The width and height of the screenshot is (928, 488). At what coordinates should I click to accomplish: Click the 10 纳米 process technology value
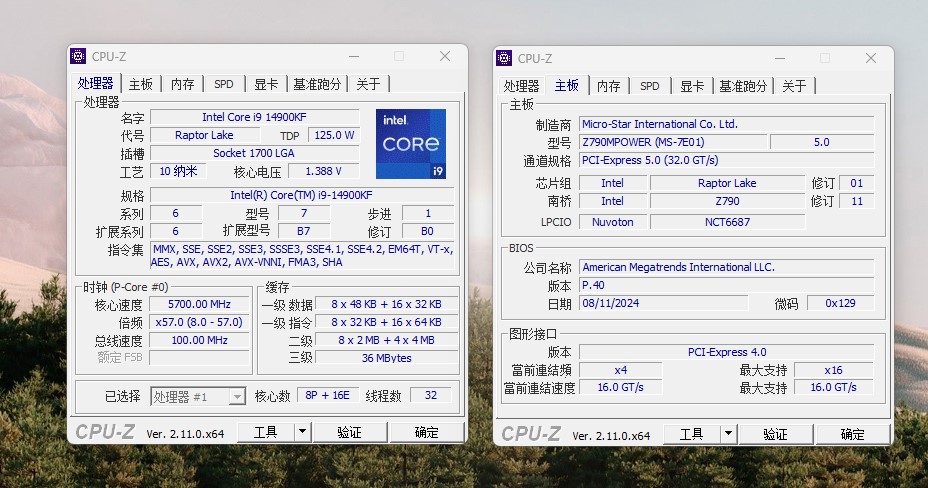point(178,171)
